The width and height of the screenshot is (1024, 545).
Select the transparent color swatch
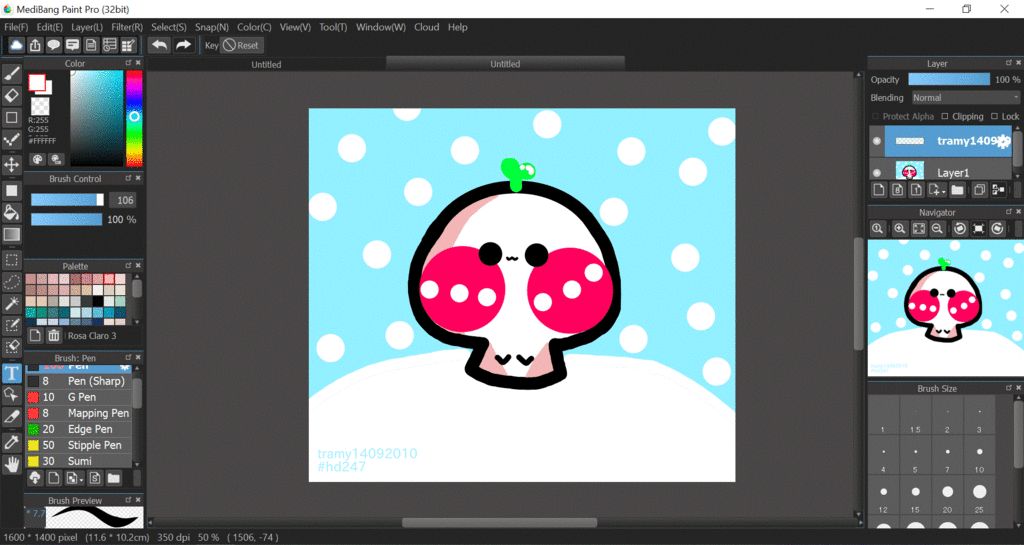pos(40,106)
